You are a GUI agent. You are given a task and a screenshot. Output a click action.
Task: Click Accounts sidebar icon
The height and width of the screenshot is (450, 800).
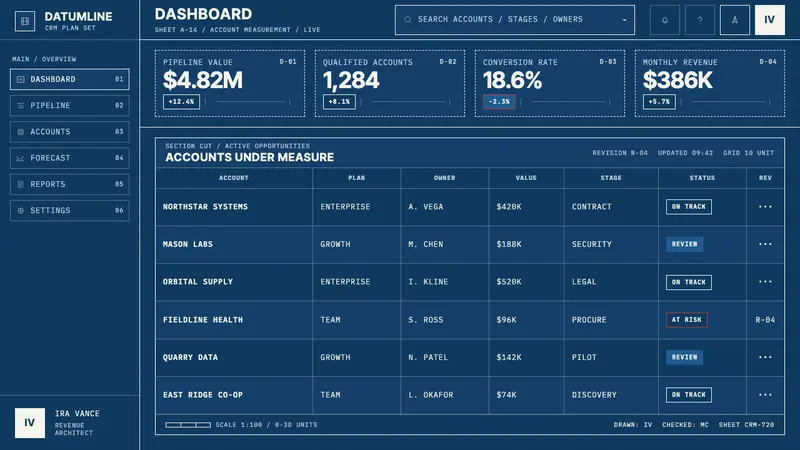[x=20, y=132]
